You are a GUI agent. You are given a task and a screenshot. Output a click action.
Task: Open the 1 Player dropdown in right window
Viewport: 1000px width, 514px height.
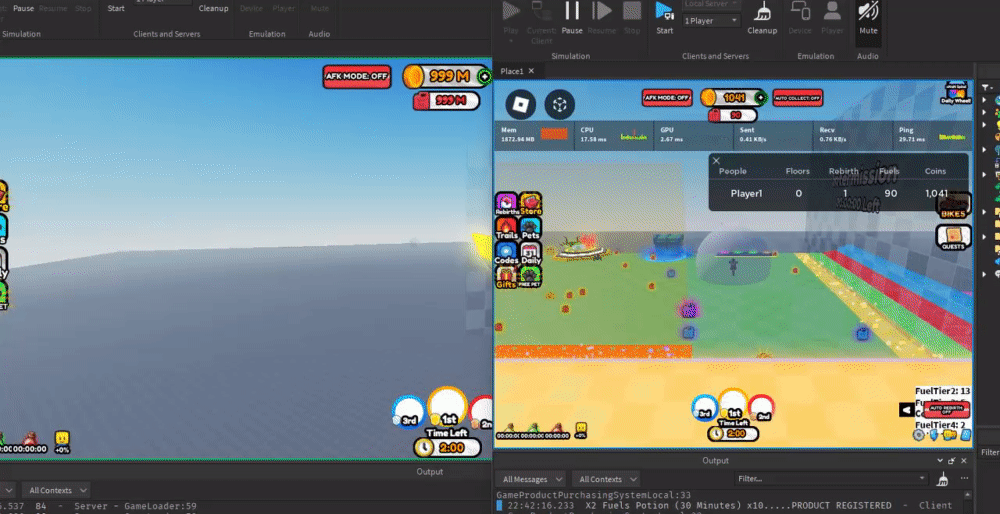(x=710, y=21)
